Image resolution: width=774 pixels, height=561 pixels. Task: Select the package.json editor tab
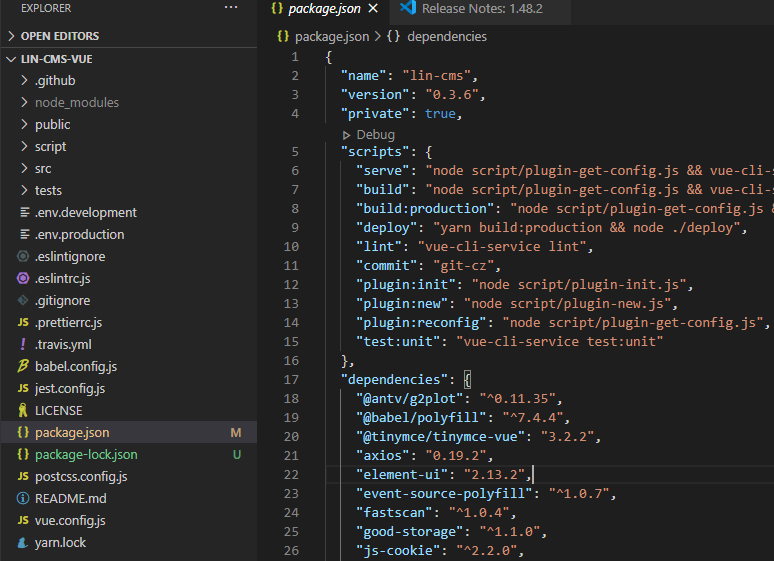[x=324, y=9]
